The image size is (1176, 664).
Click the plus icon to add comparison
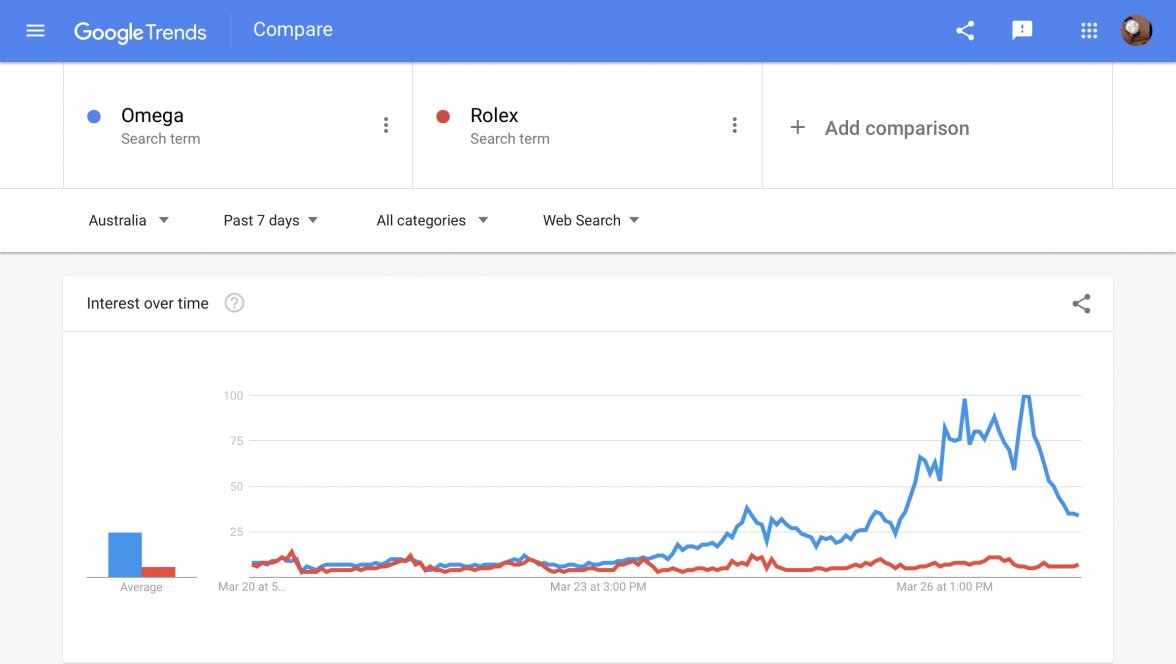pyautogui.click(x=797, y=128)
